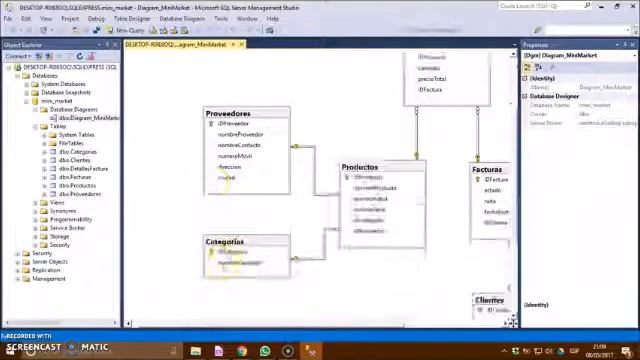Close the Diagram_MiniMarket document tab
Viewport: 640px width, 360px height.
click(242, 44)
